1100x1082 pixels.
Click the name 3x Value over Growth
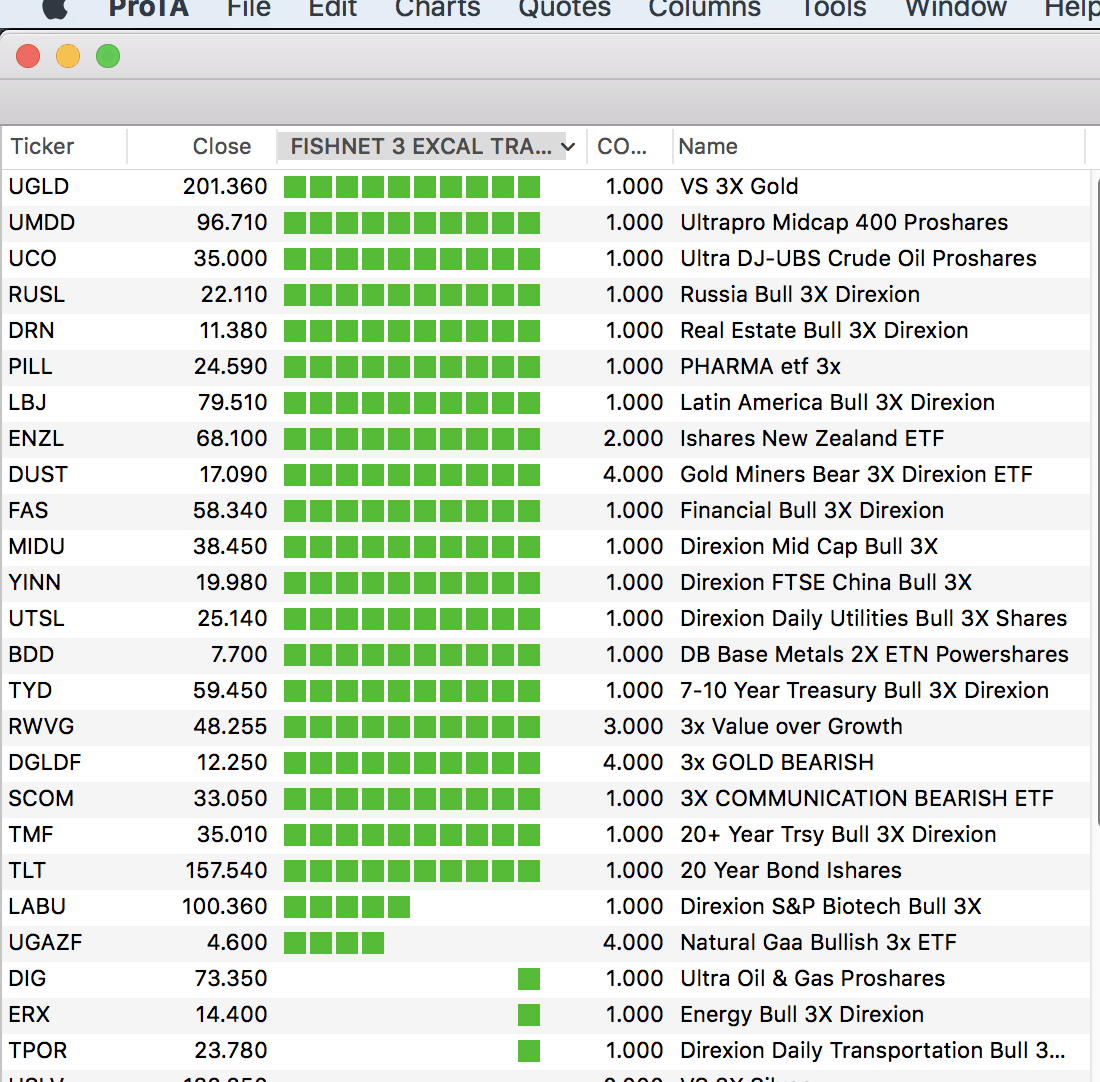click(x=791, y=726)
